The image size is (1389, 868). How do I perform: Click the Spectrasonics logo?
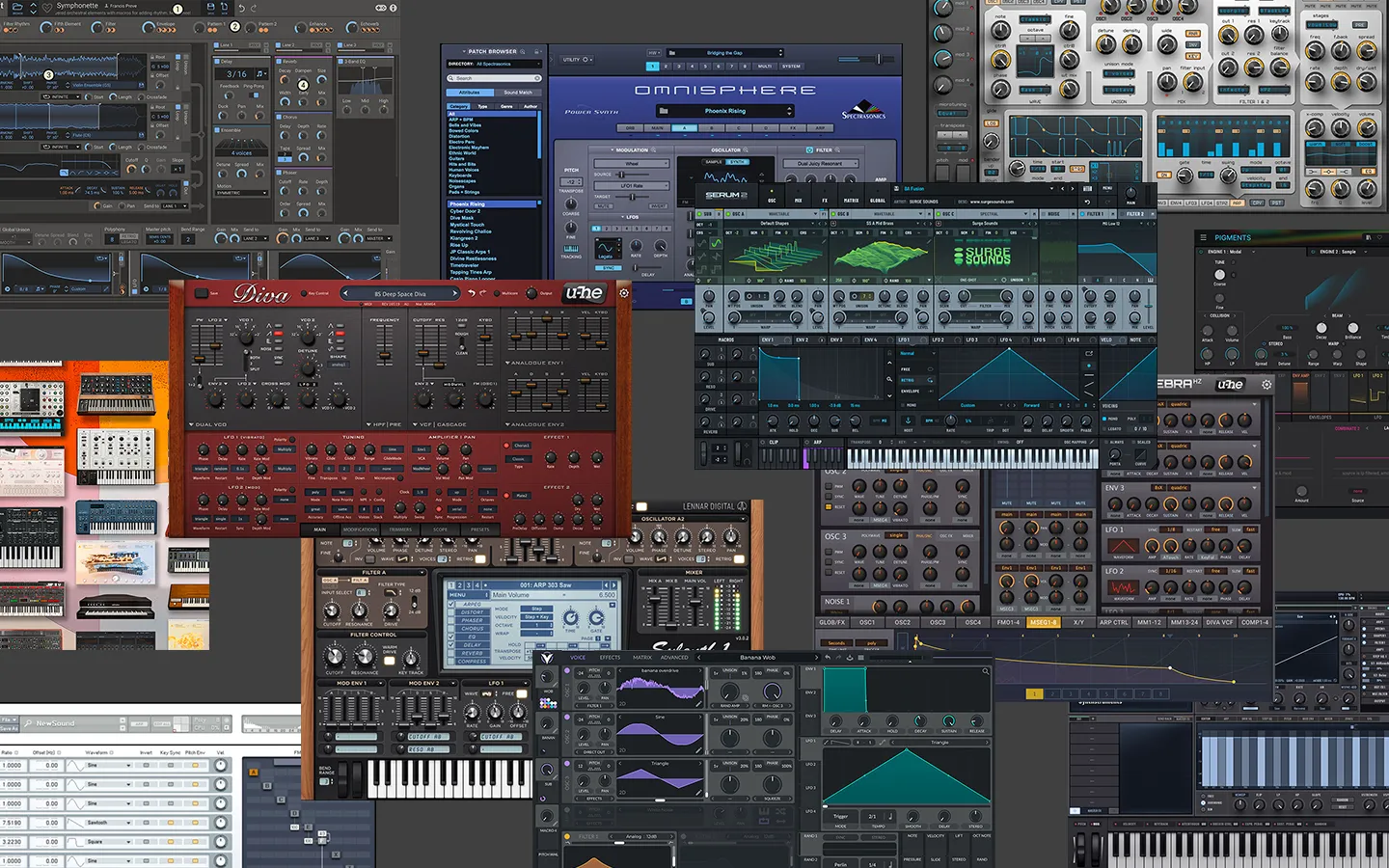point(863,110)
